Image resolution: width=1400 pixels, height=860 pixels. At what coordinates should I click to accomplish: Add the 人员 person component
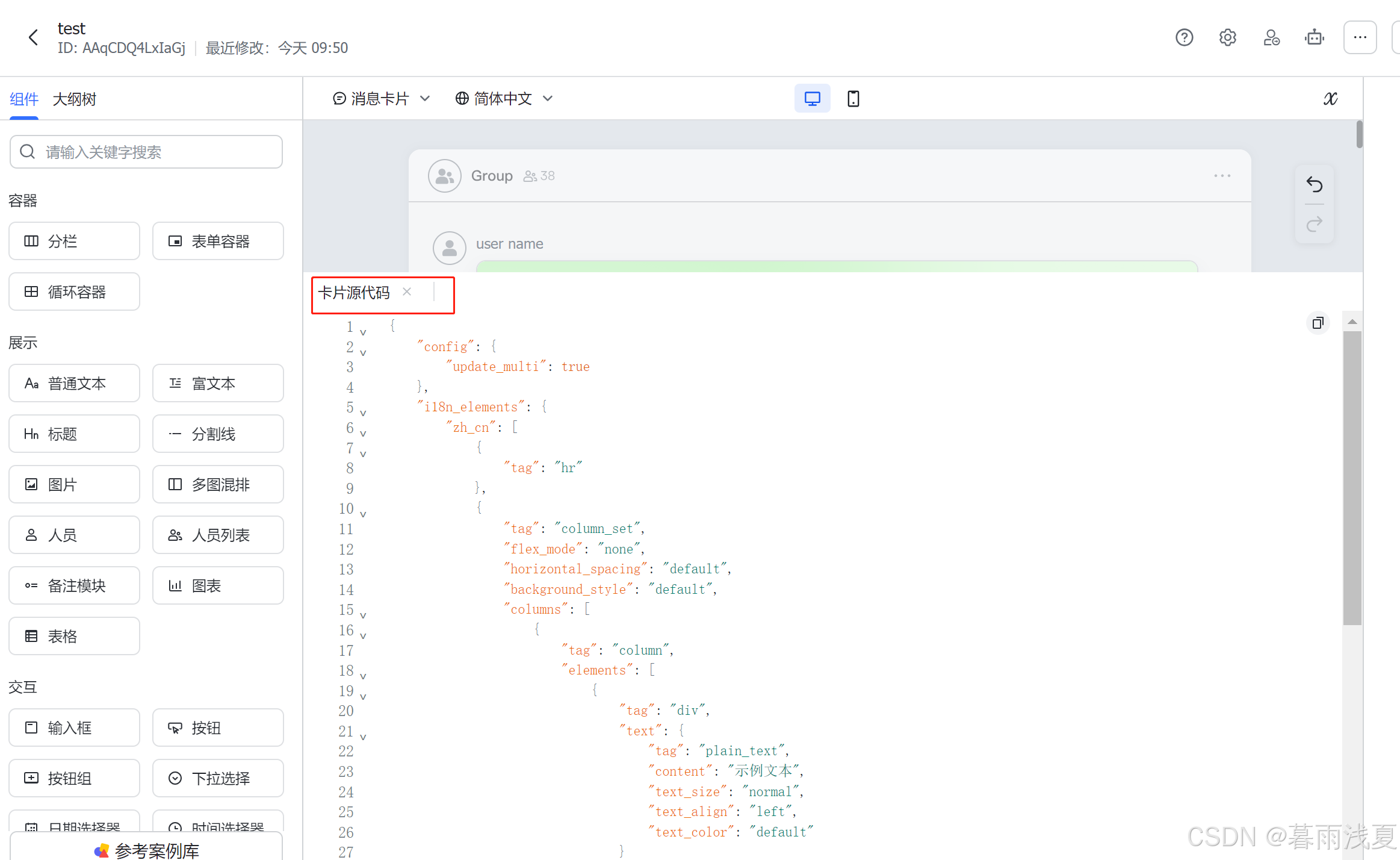click(74, 535)
